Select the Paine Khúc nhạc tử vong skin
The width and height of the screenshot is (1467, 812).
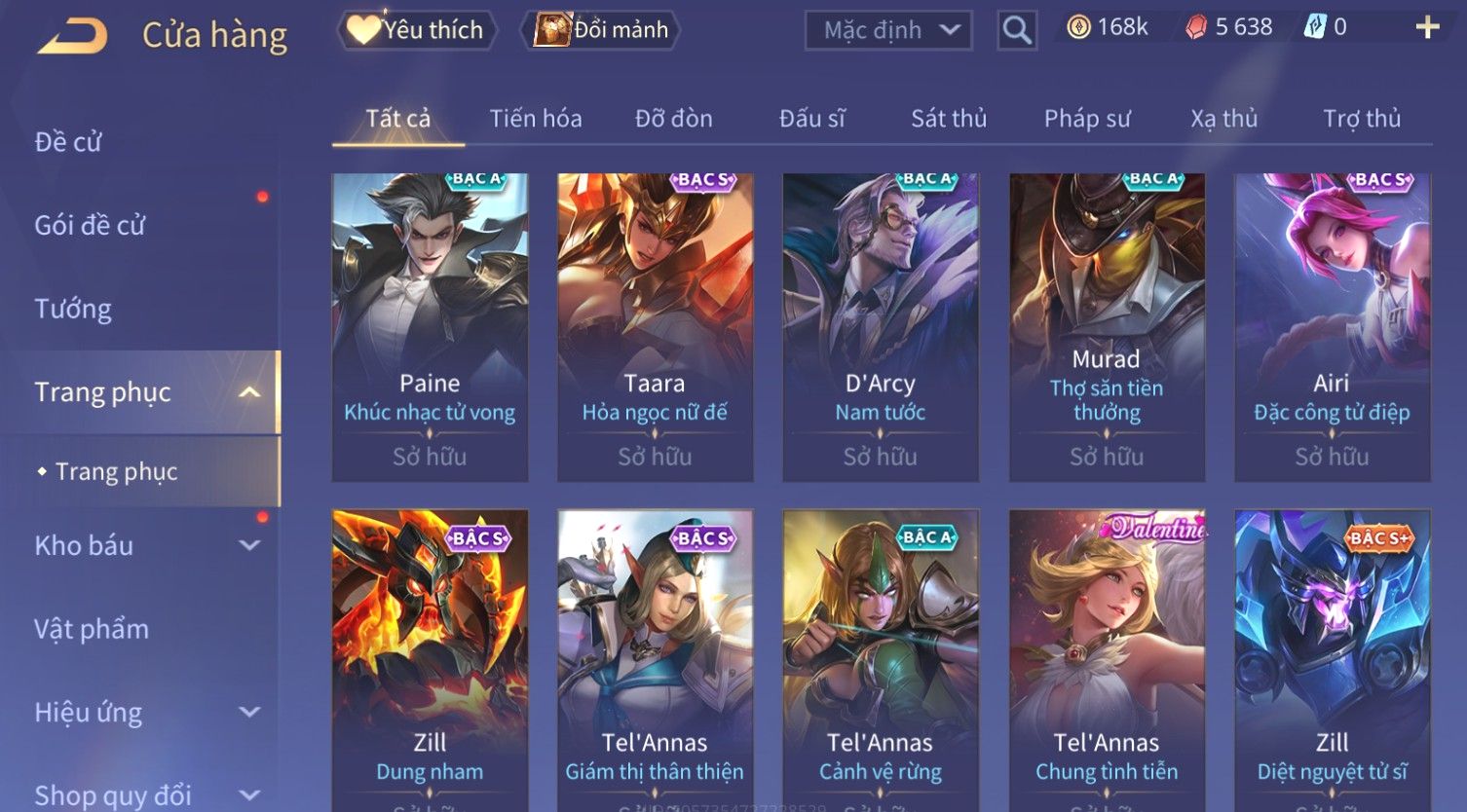click(x=430, y=327)
